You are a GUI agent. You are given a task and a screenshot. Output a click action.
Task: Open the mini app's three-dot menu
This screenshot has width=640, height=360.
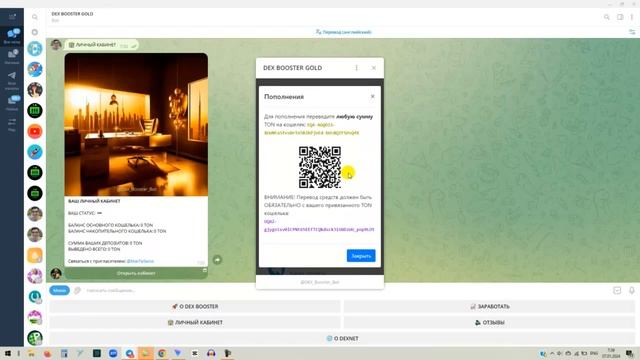(x=356, y=68)
